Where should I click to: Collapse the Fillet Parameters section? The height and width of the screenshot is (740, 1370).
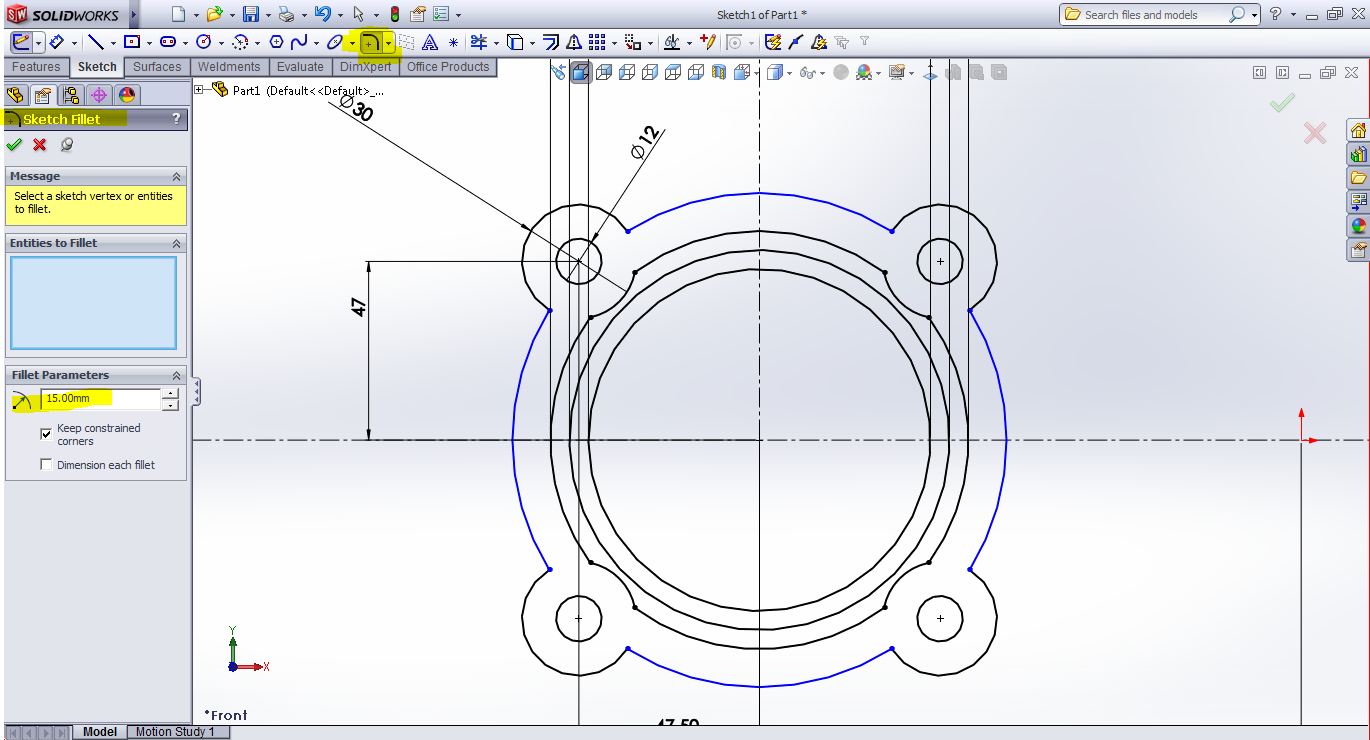tap(176, 376)
